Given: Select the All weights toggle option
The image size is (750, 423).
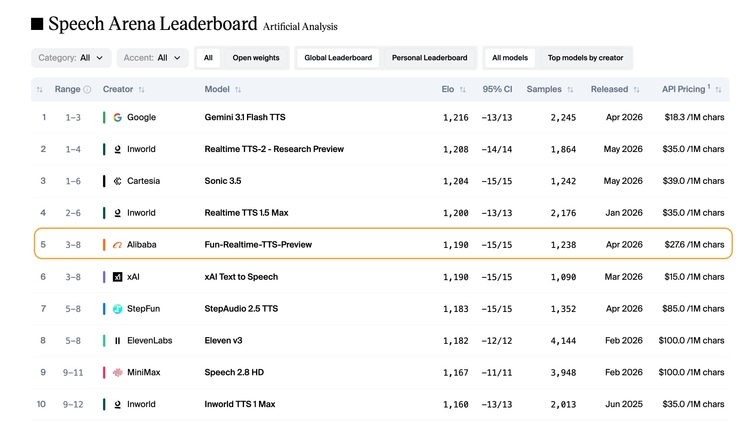Looking at the screenshot, I should point(208,58).
